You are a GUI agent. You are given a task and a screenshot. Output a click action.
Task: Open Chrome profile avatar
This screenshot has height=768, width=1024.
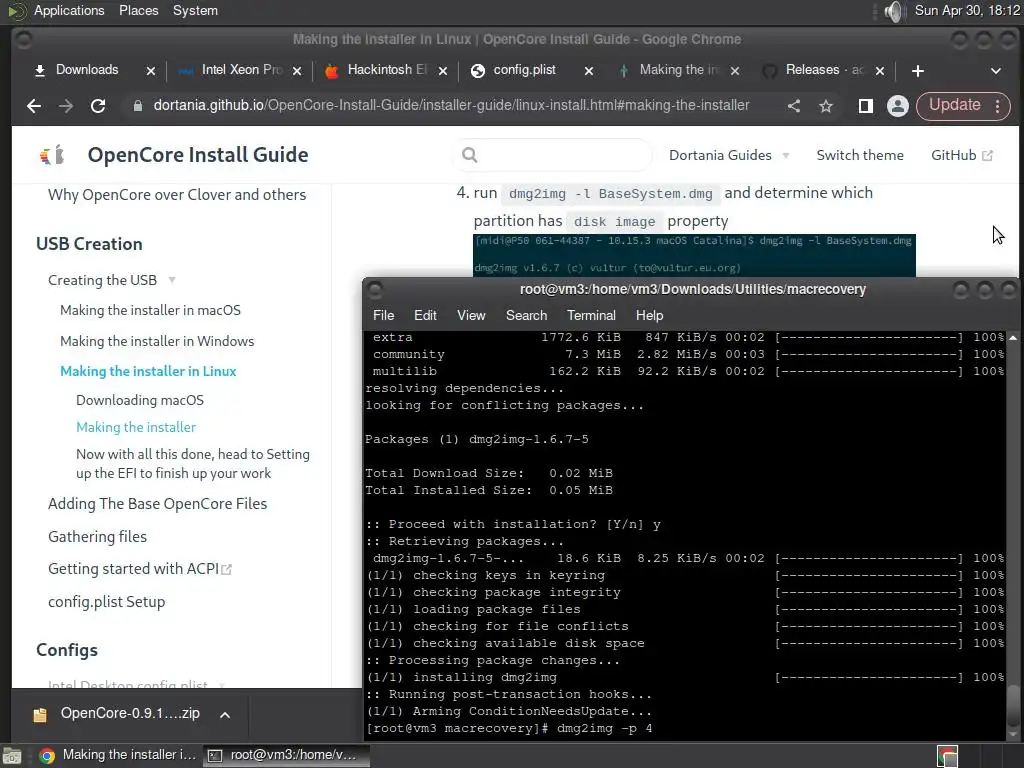tap(898, 106)
